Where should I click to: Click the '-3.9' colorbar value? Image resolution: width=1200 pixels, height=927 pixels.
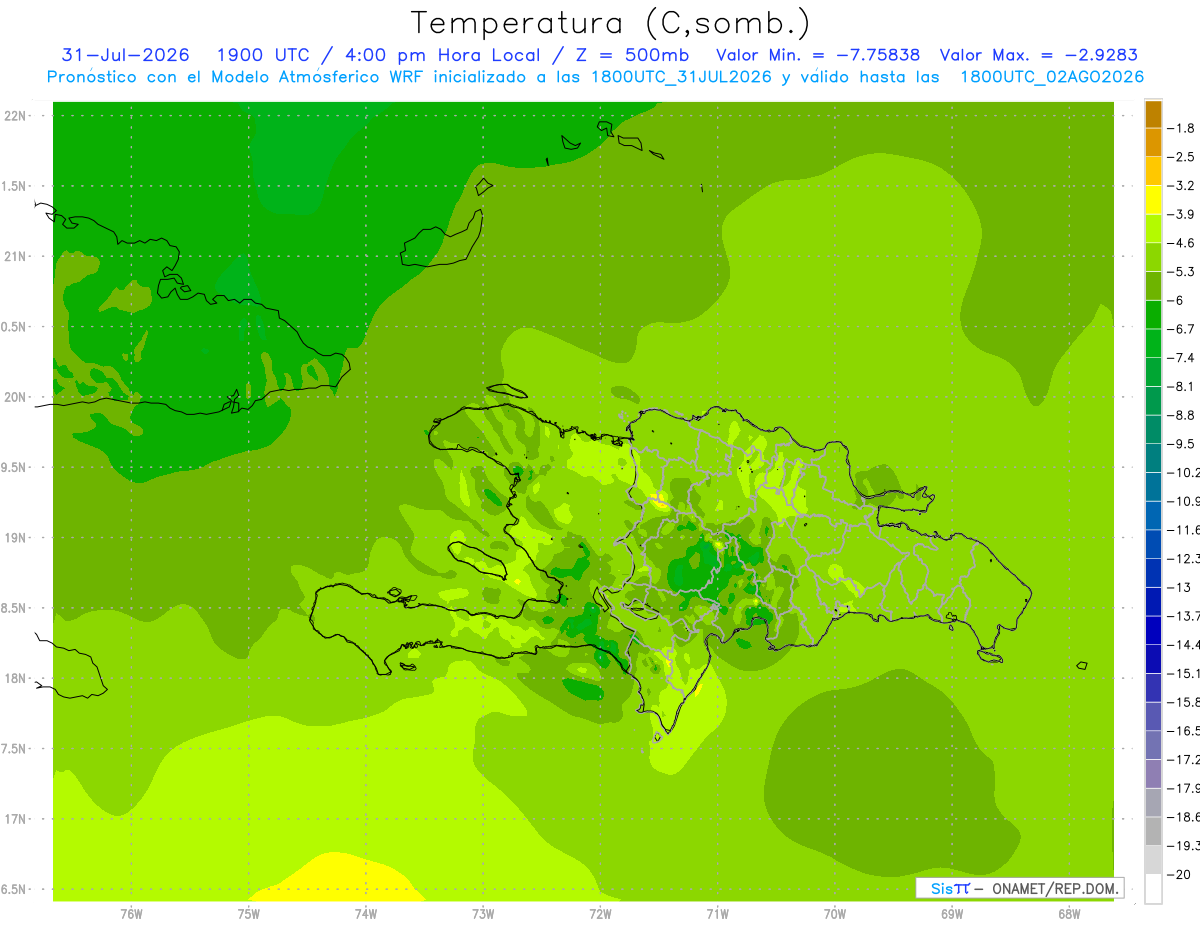pos(1181,214)
